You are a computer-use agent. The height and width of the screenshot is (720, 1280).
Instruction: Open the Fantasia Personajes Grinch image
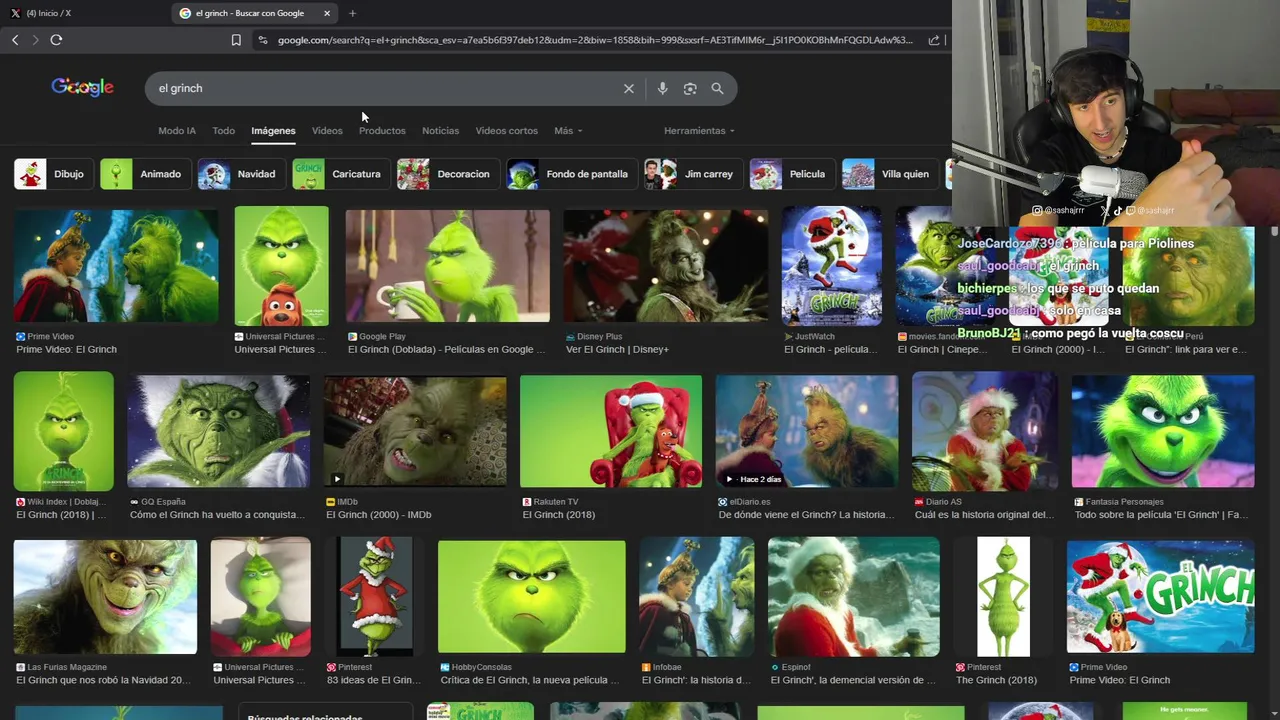tap(1163, 431)
